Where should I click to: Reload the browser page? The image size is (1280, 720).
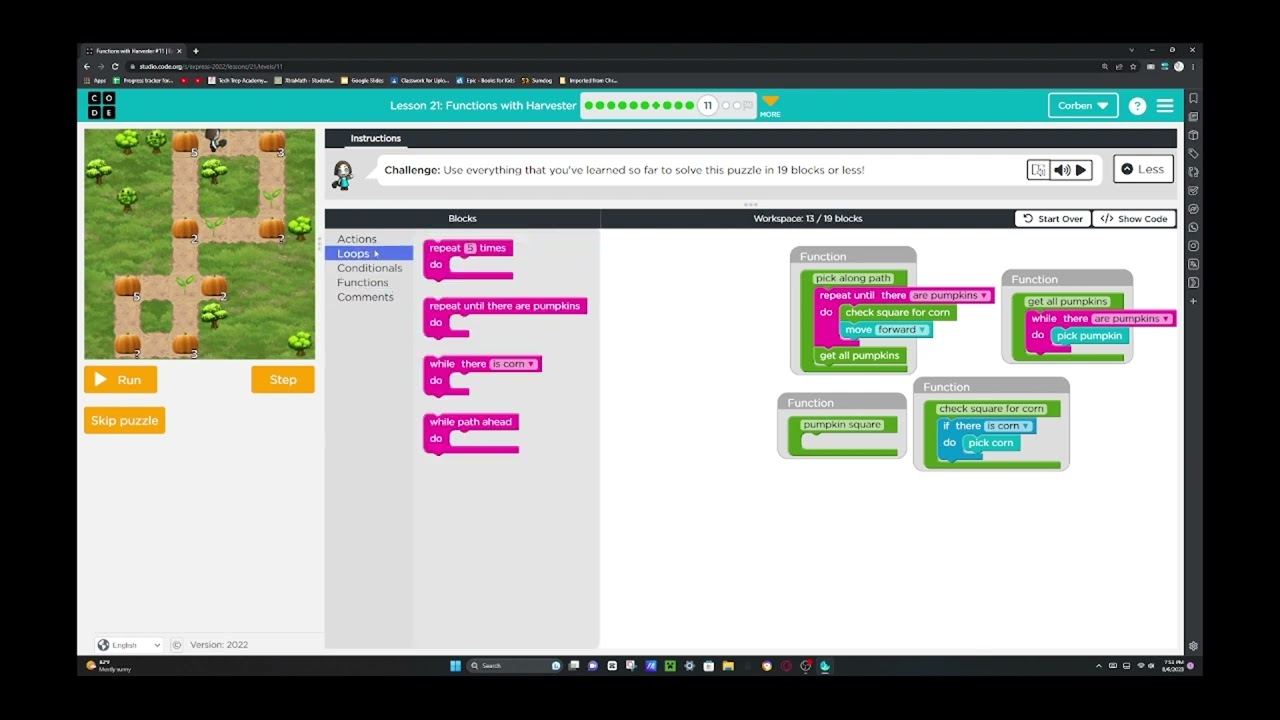115,66
